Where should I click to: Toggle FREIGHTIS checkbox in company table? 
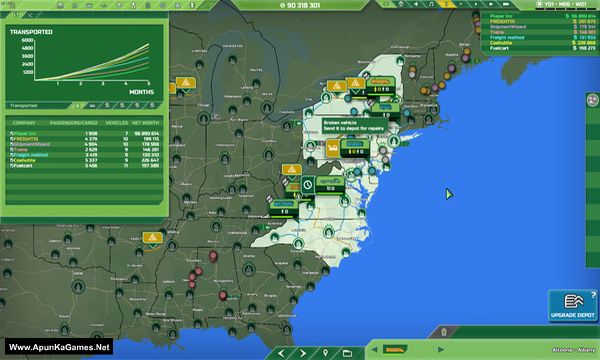(x=12, y=139)
